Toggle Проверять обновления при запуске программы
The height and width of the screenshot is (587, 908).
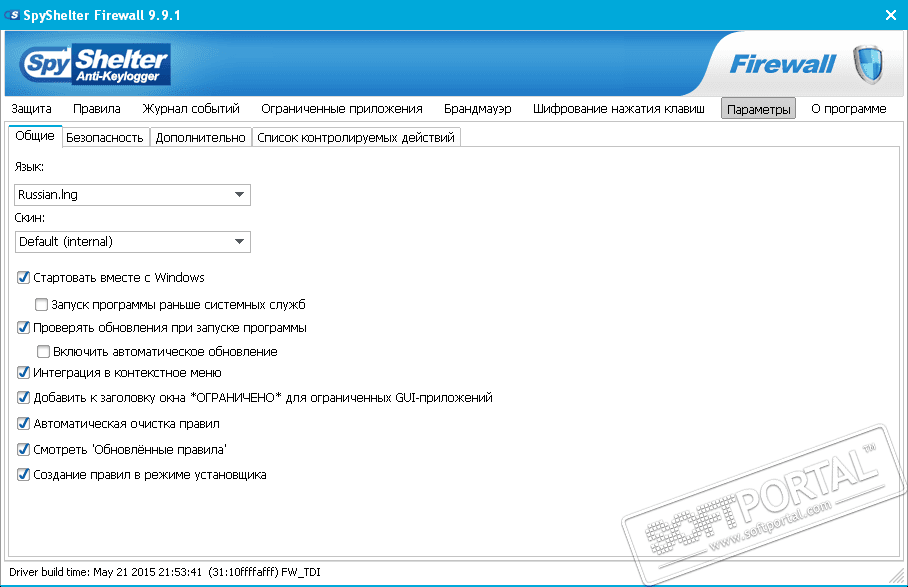tap(23, 328)
